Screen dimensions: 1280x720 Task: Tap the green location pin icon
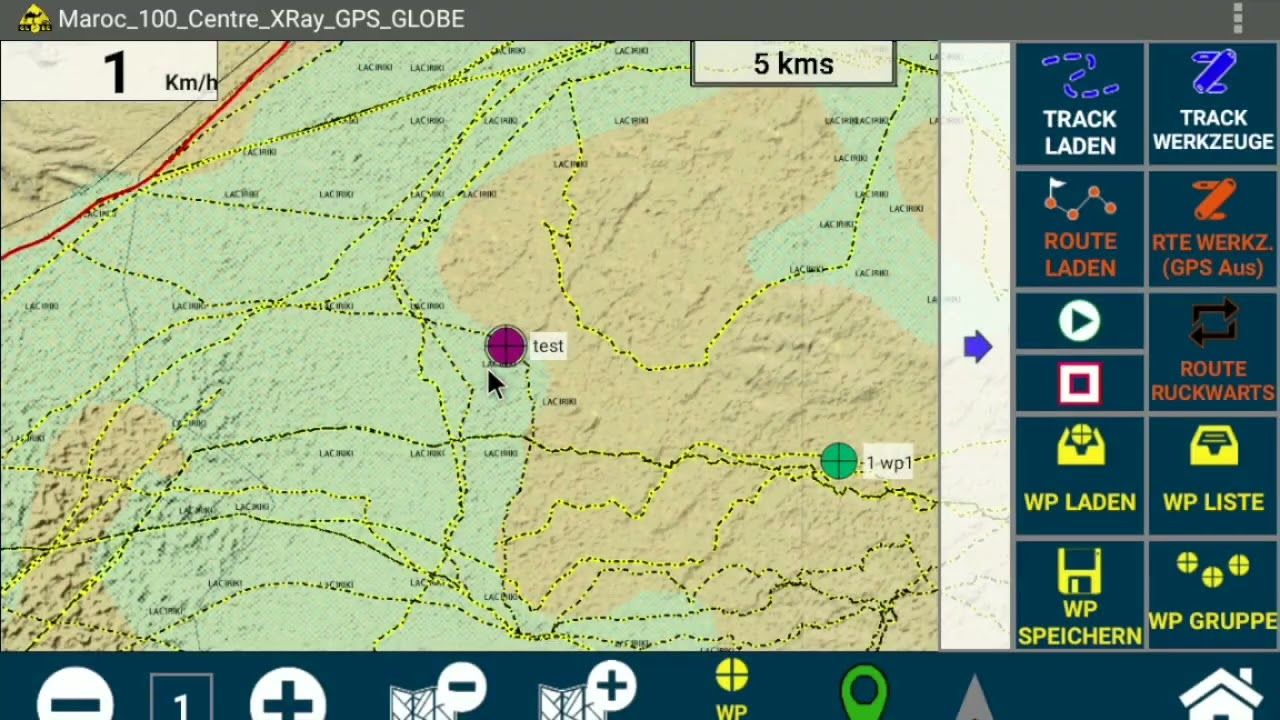coord(864,692)
